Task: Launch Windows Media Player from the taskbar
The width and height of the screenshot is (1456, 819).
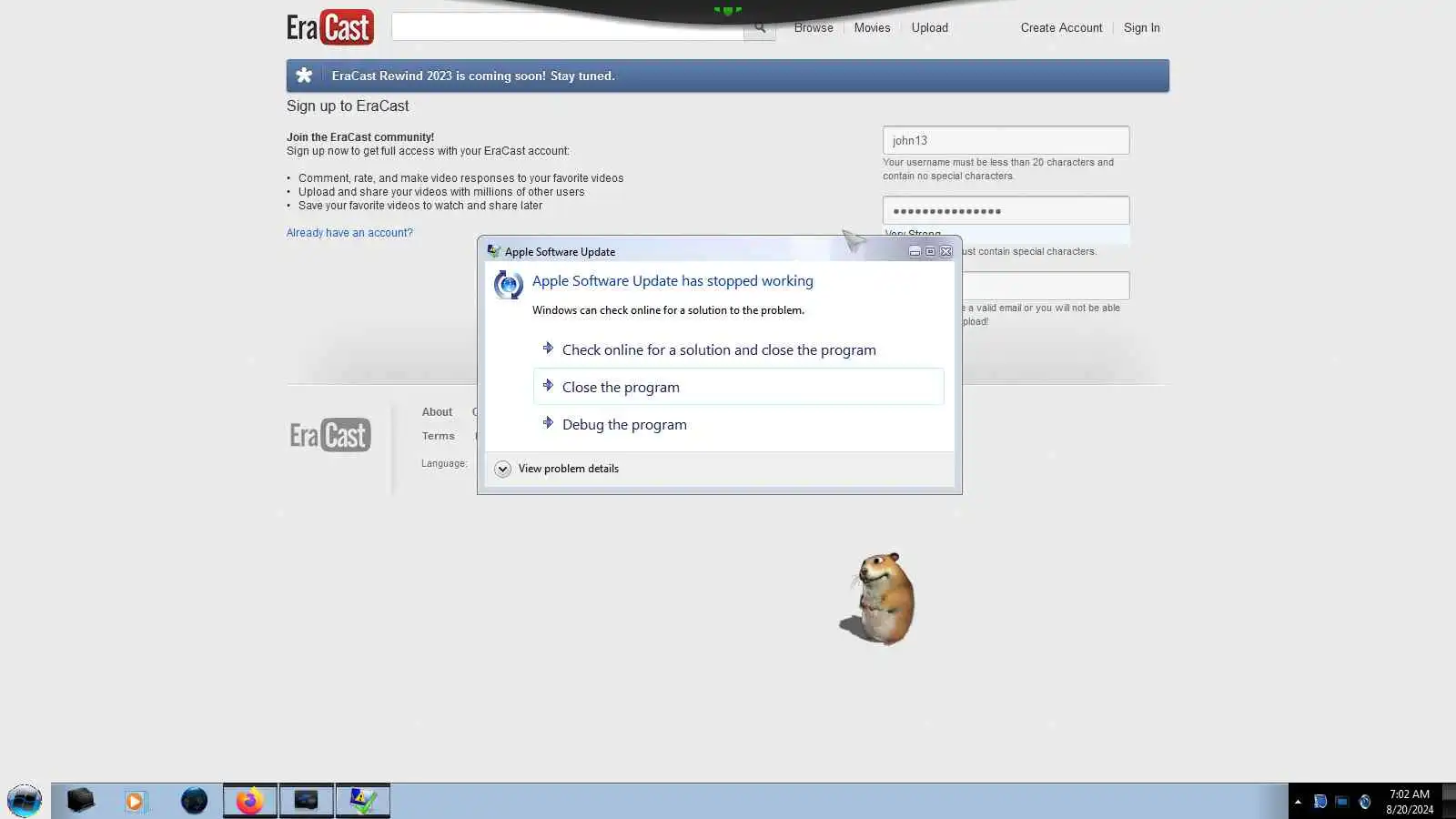Action: point(136,802)
